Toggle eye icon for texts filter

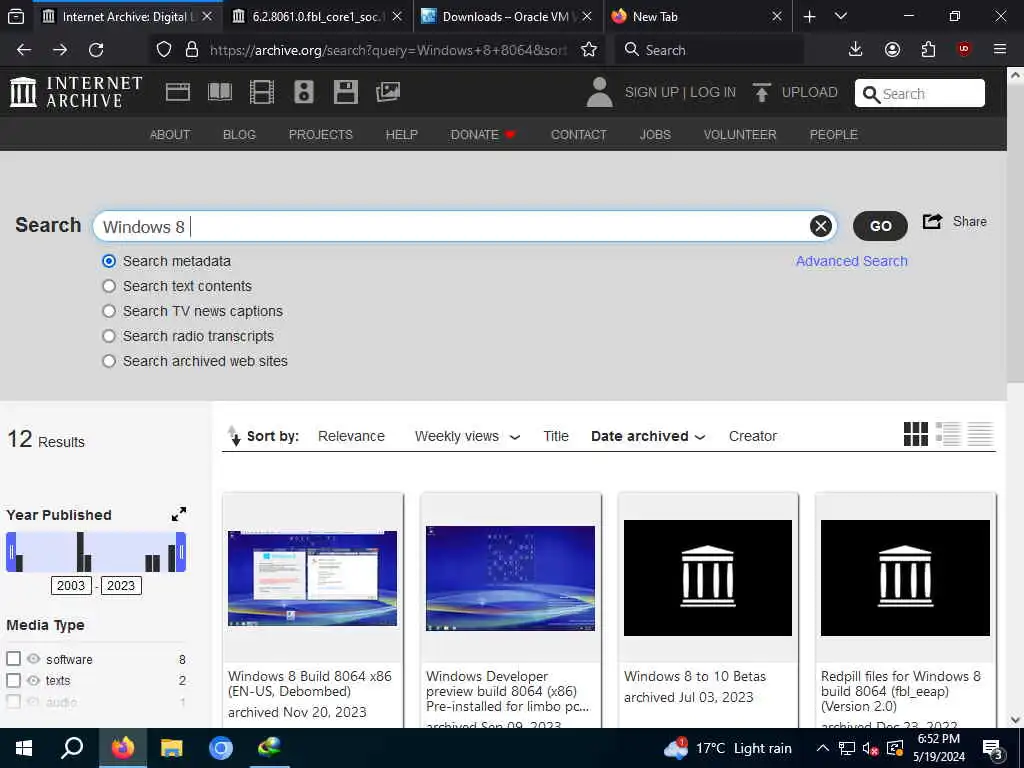tap(33, 680)
